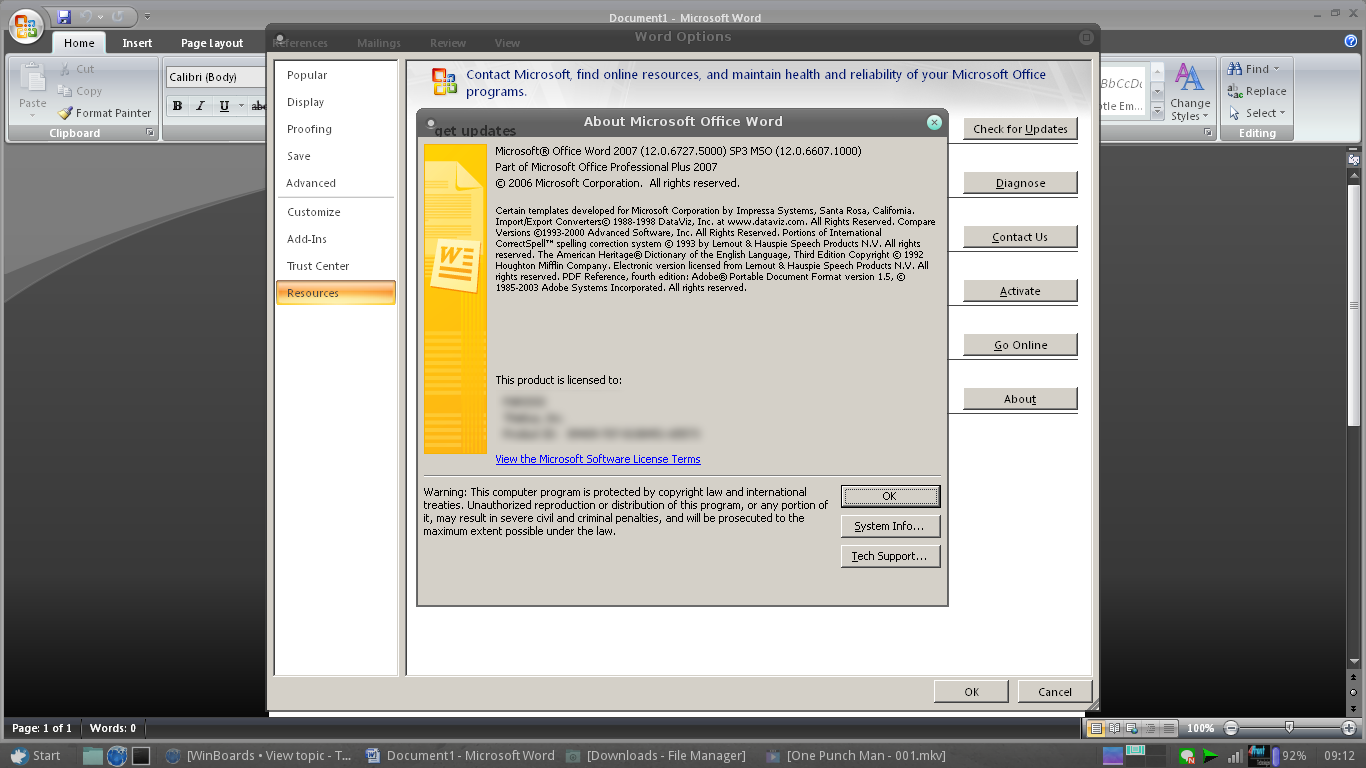This screenshot has width=1366, height=768.
Task: Open Trust Center options category
Action: [336, 266]
